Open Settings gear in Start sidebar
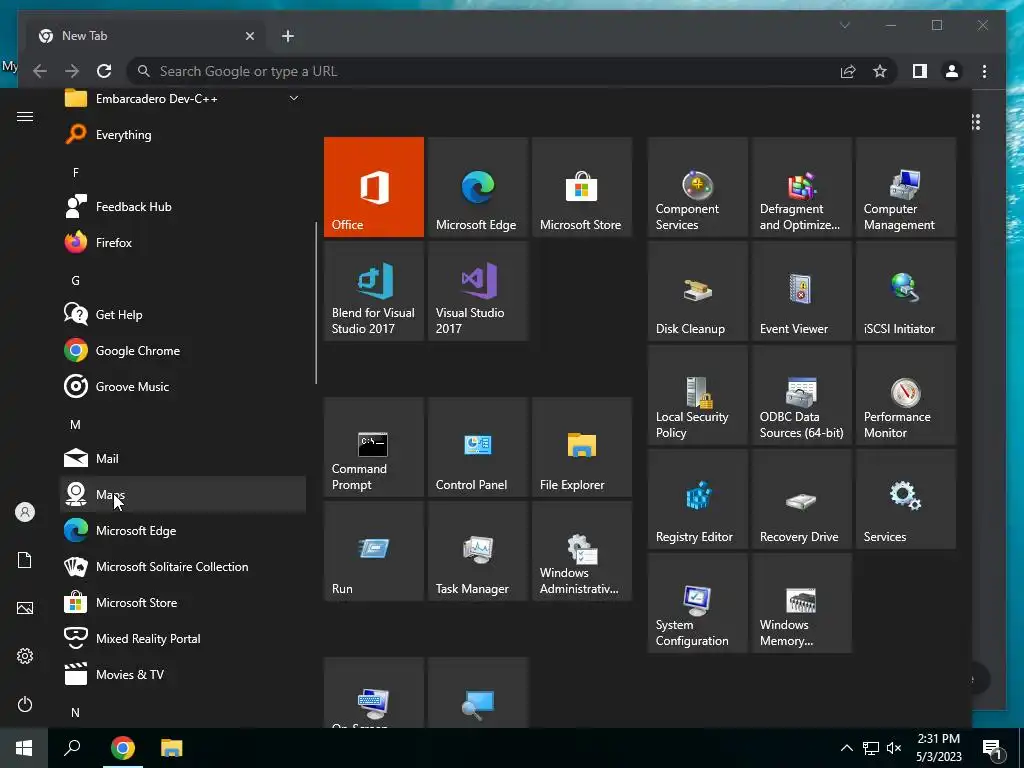 tap(25, 656)
